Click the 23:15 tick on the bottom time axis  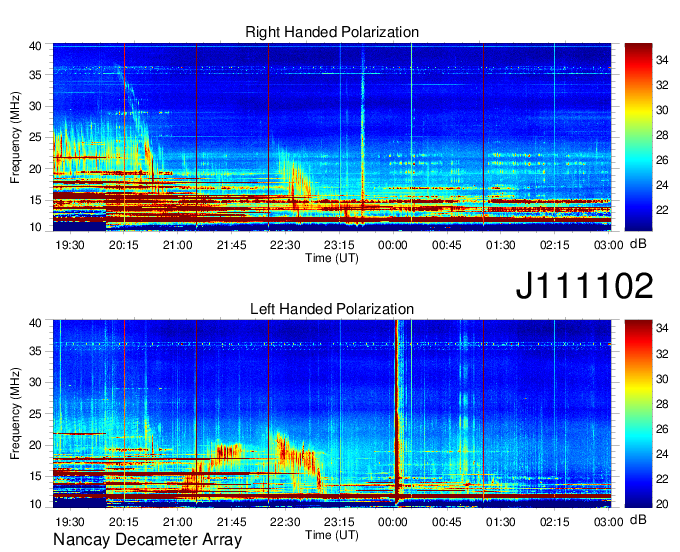339,522
